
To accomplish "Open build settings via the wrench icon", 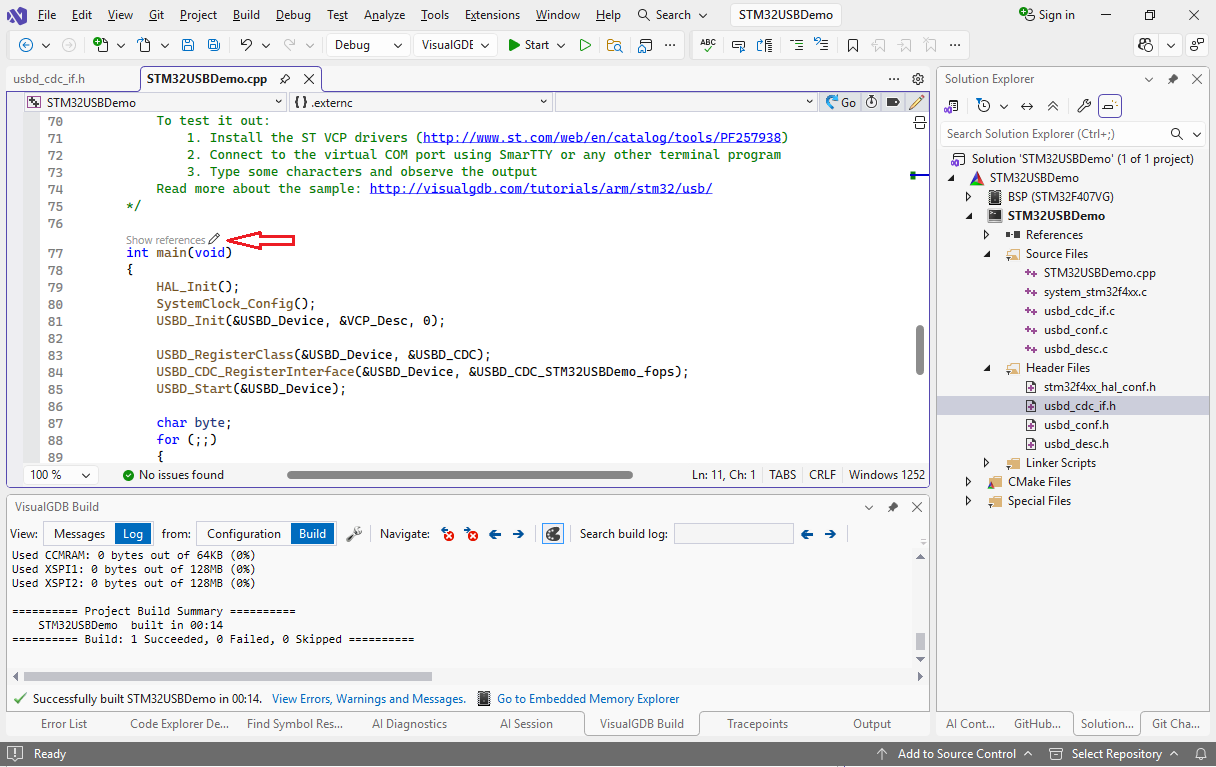I will [x=354, y=534].
